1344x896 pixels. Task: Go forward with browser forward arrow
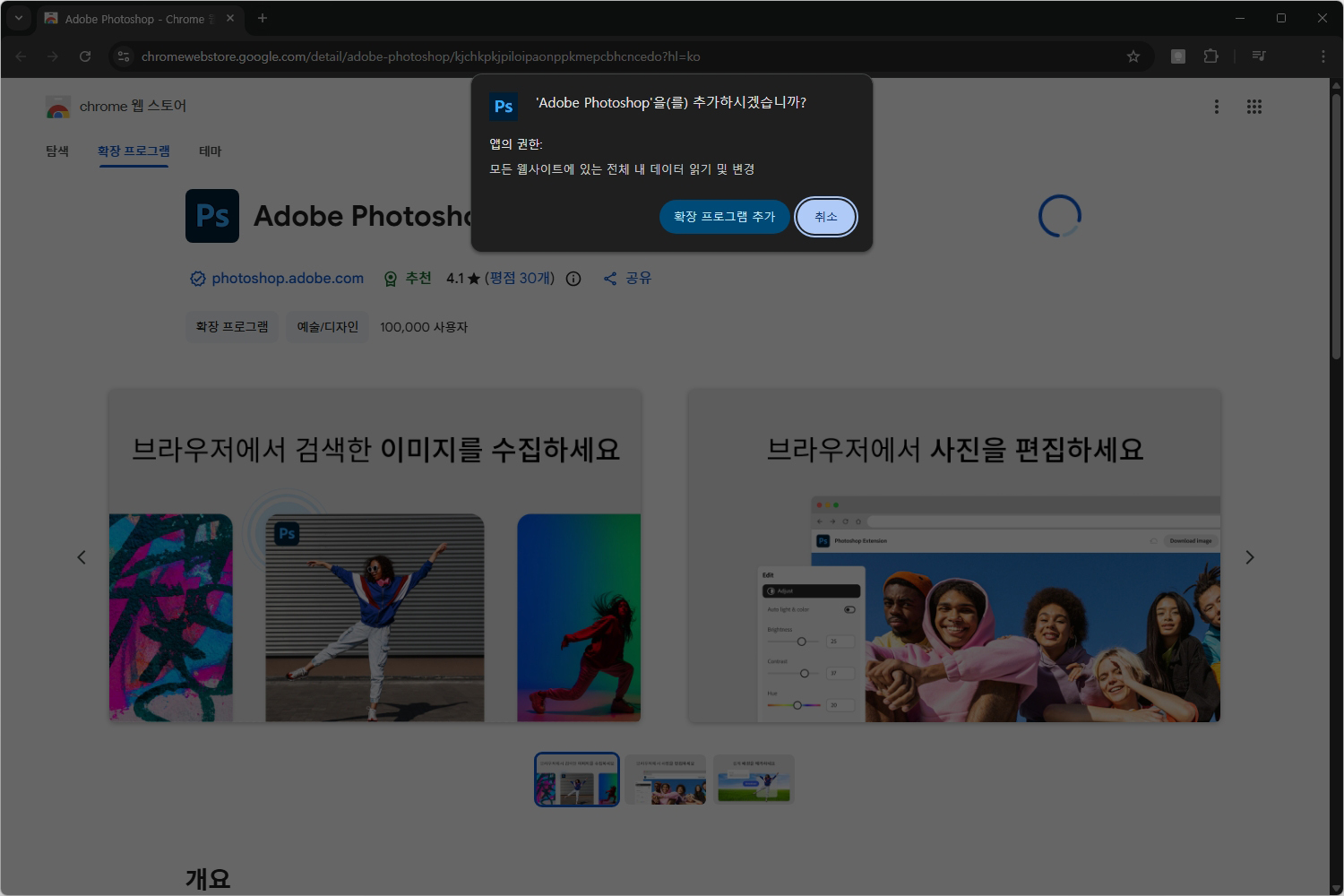click(53, 56)
